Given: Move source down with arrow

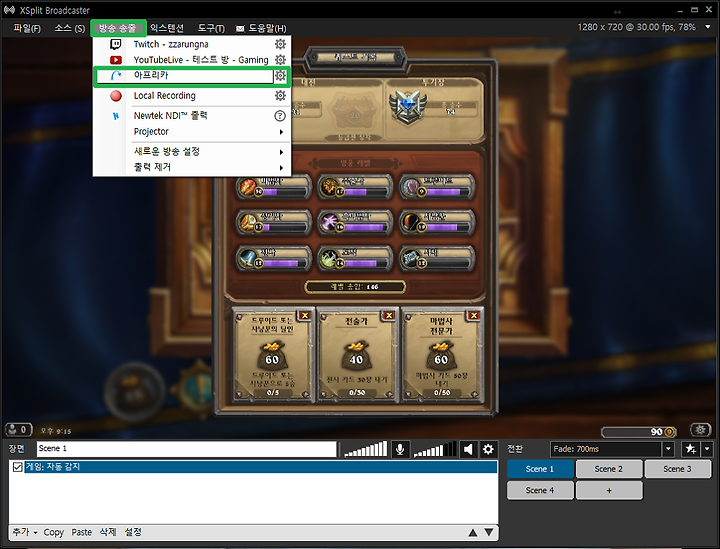Looking at the screenshot, I should point(489,532).
